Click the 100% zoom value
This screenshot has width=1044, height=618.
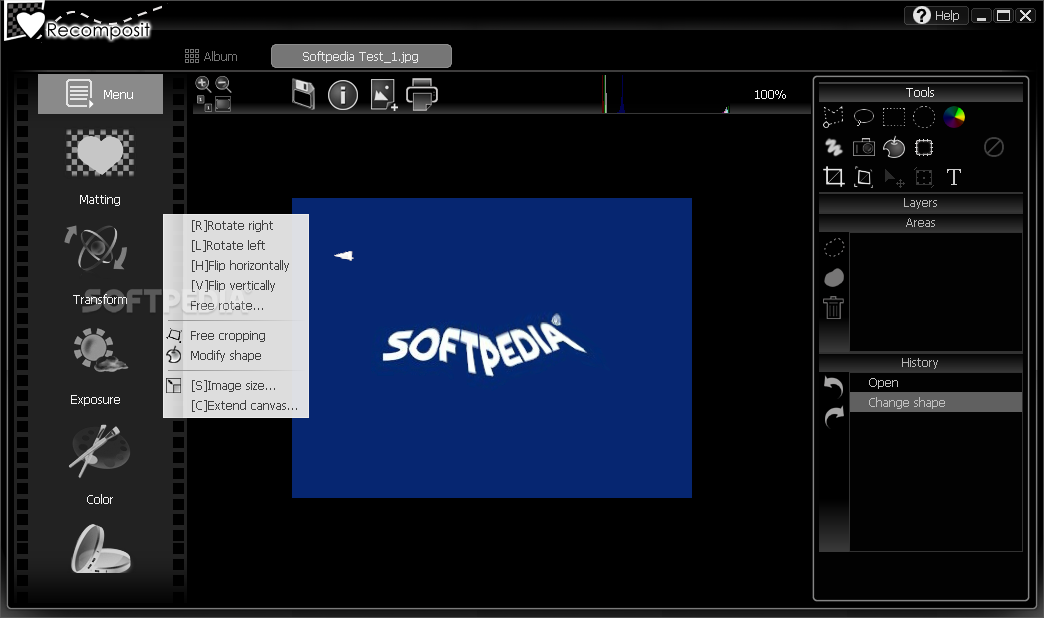pos(770,95)
